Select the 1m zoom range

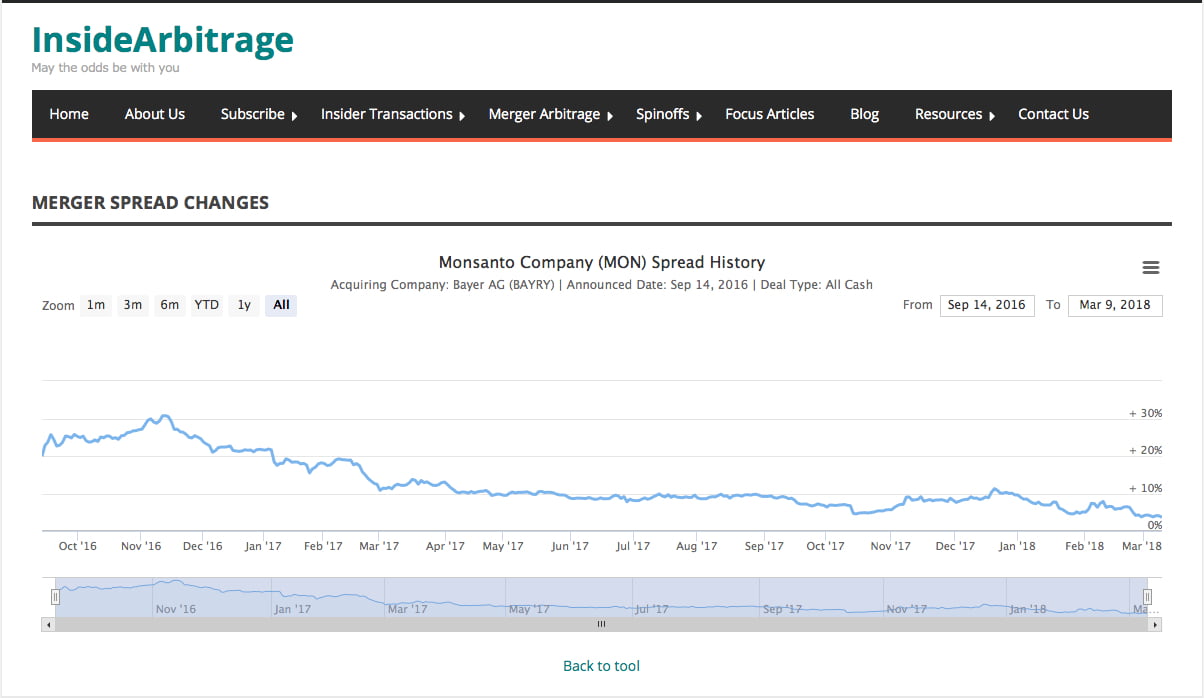pyautogui.click(x=95, y=305)
